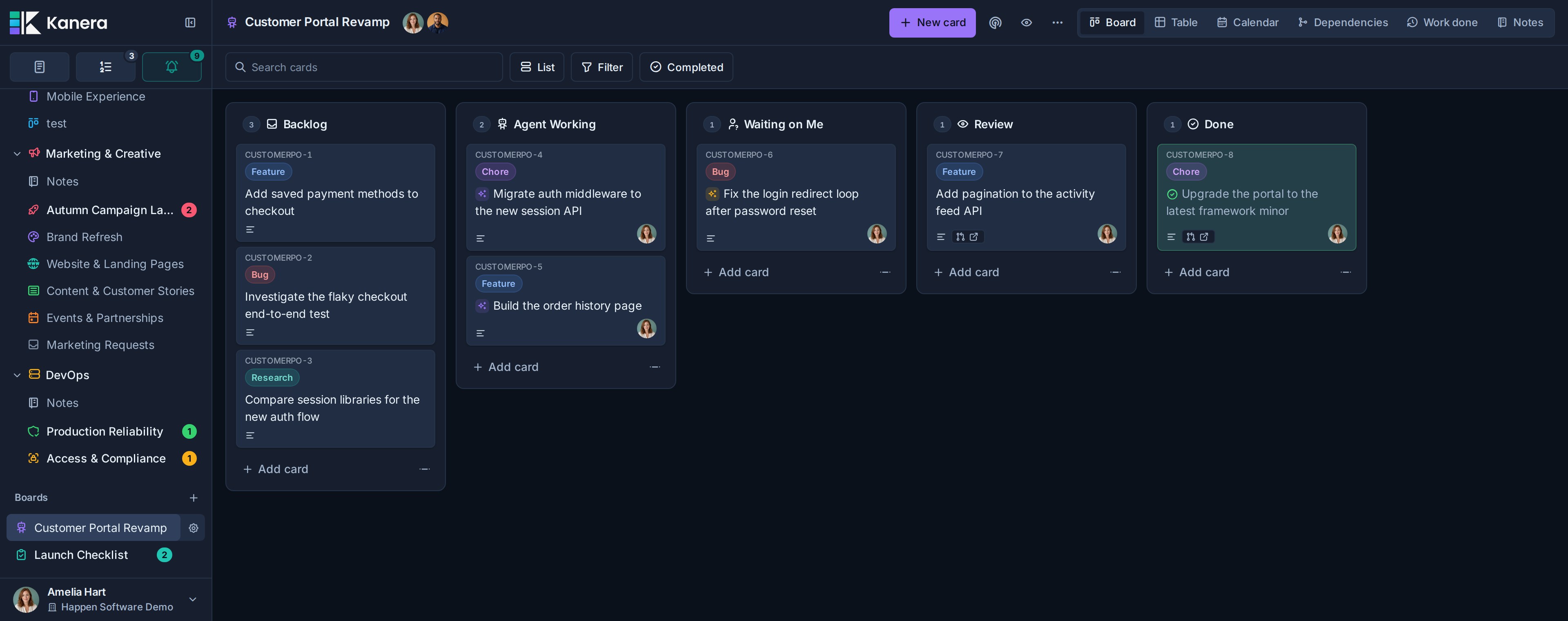Open the Dependencies tab
This screenshot has height=621, width=1568.
pyautogui.click(x=1343, y=22)
